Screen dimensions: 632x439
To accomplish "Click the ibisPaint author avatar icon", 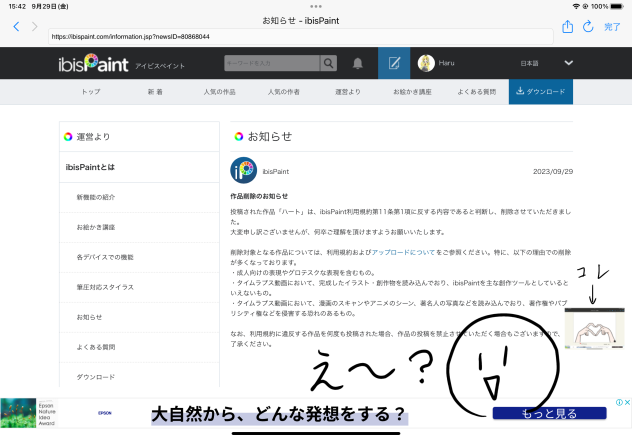I will [243, 170].
